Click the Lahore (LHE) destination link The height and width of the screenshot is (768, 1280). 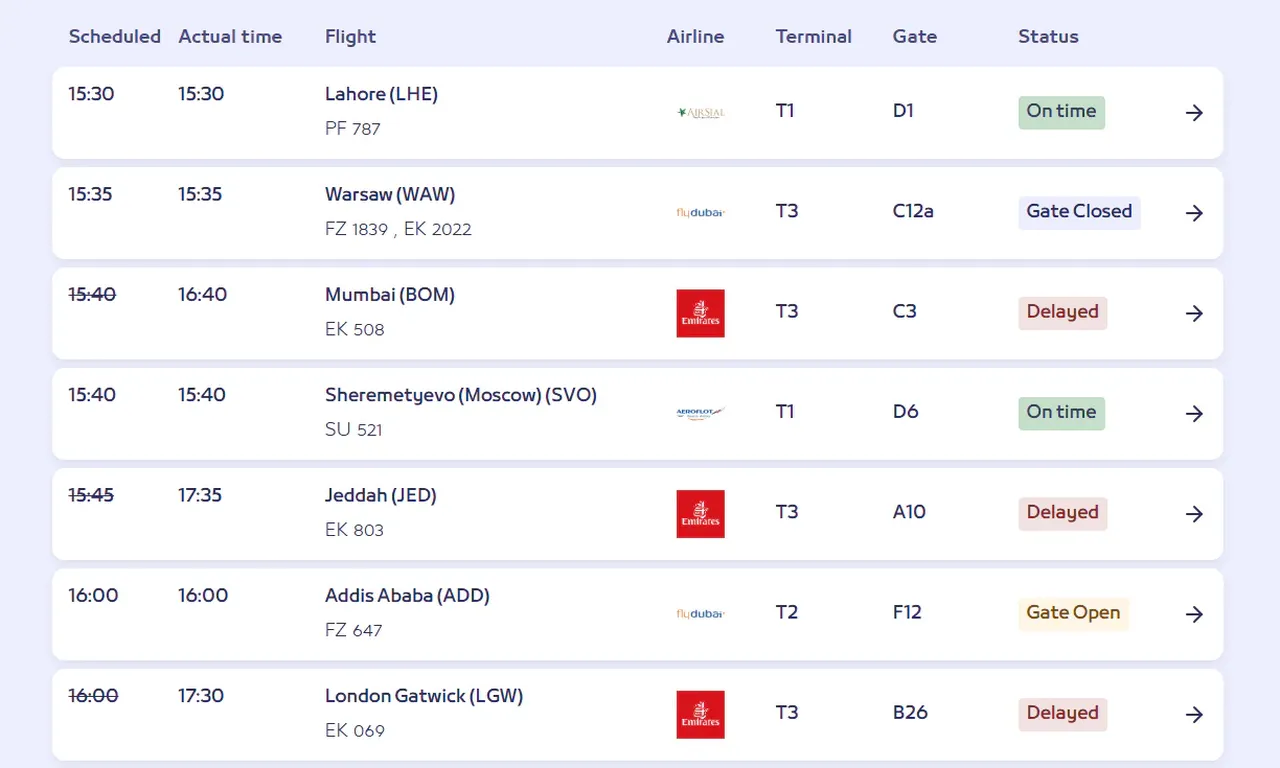click(381, 94)
